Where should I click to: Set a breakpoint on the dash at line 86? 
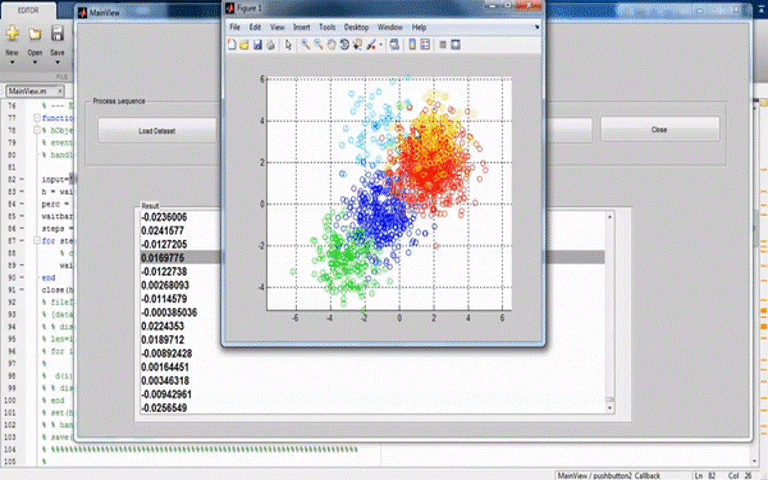pyautogui.click(x=21, y=228)
